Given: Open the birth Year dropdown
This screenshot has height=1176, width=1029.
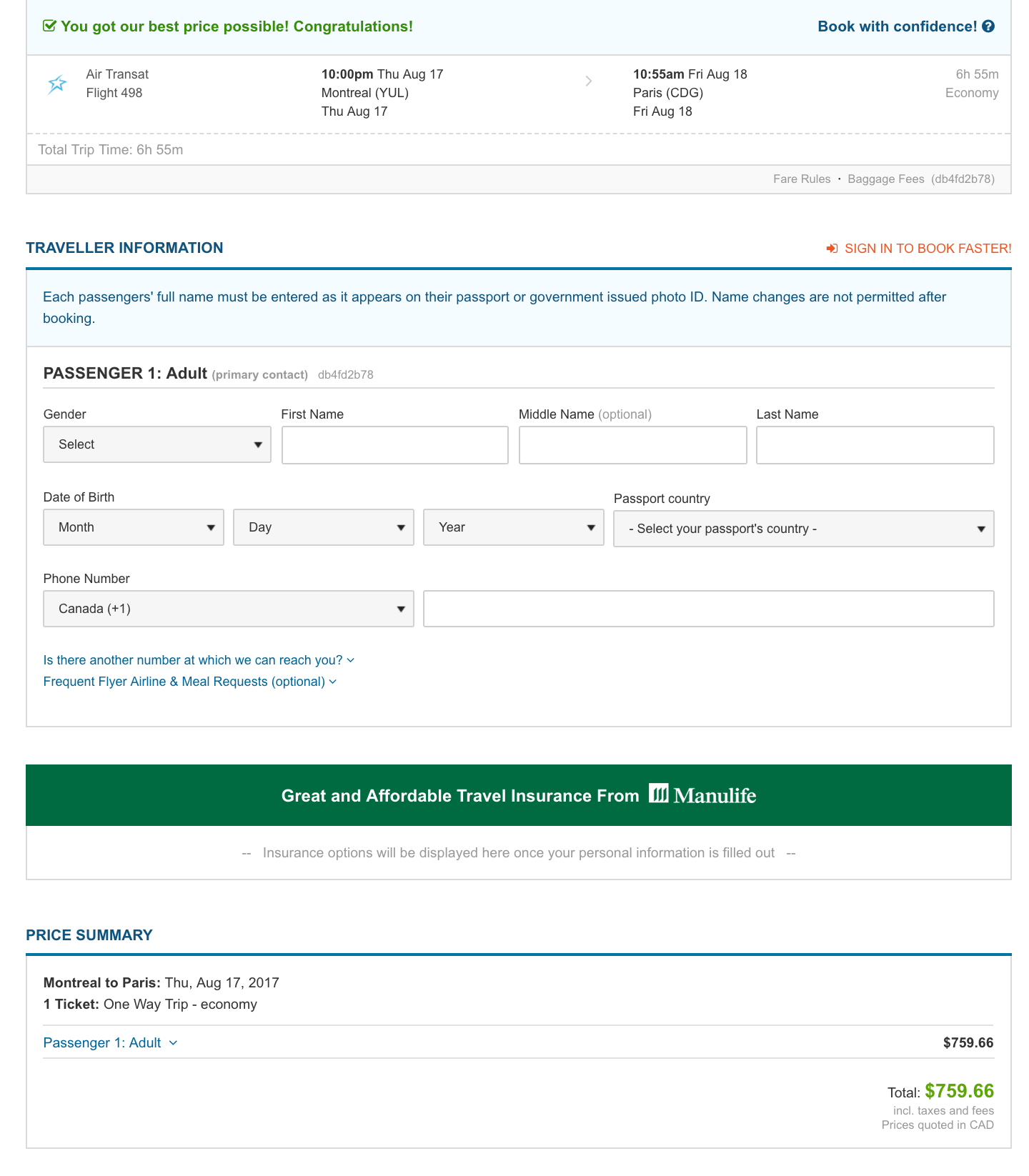Looking at the screenshot, I should 514,527.
